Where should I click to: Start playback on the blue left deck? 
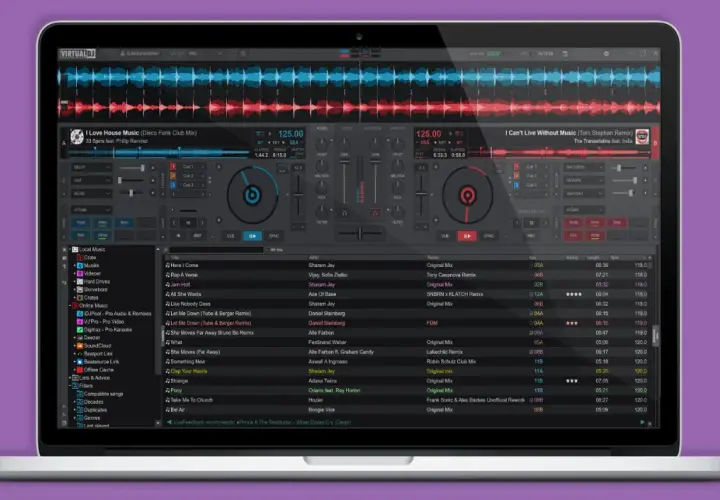(252, 236)
